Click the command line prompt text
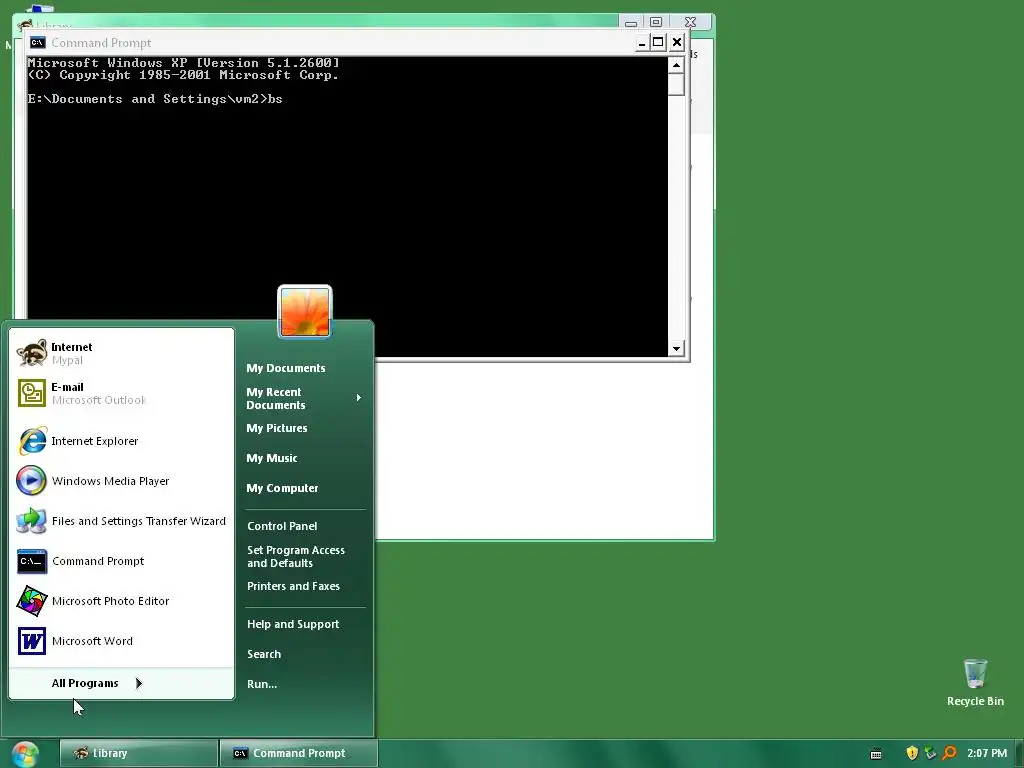Screen dimensions: 1024x768 coord(155,99)
